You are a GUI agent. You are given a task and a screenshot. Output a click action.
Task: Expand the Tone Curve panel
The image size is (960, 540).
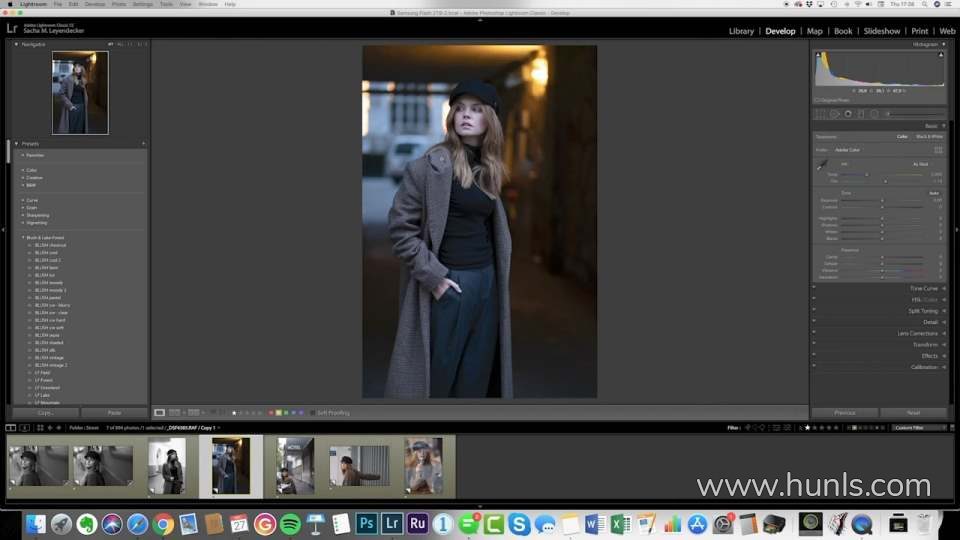tap(923, 288)
